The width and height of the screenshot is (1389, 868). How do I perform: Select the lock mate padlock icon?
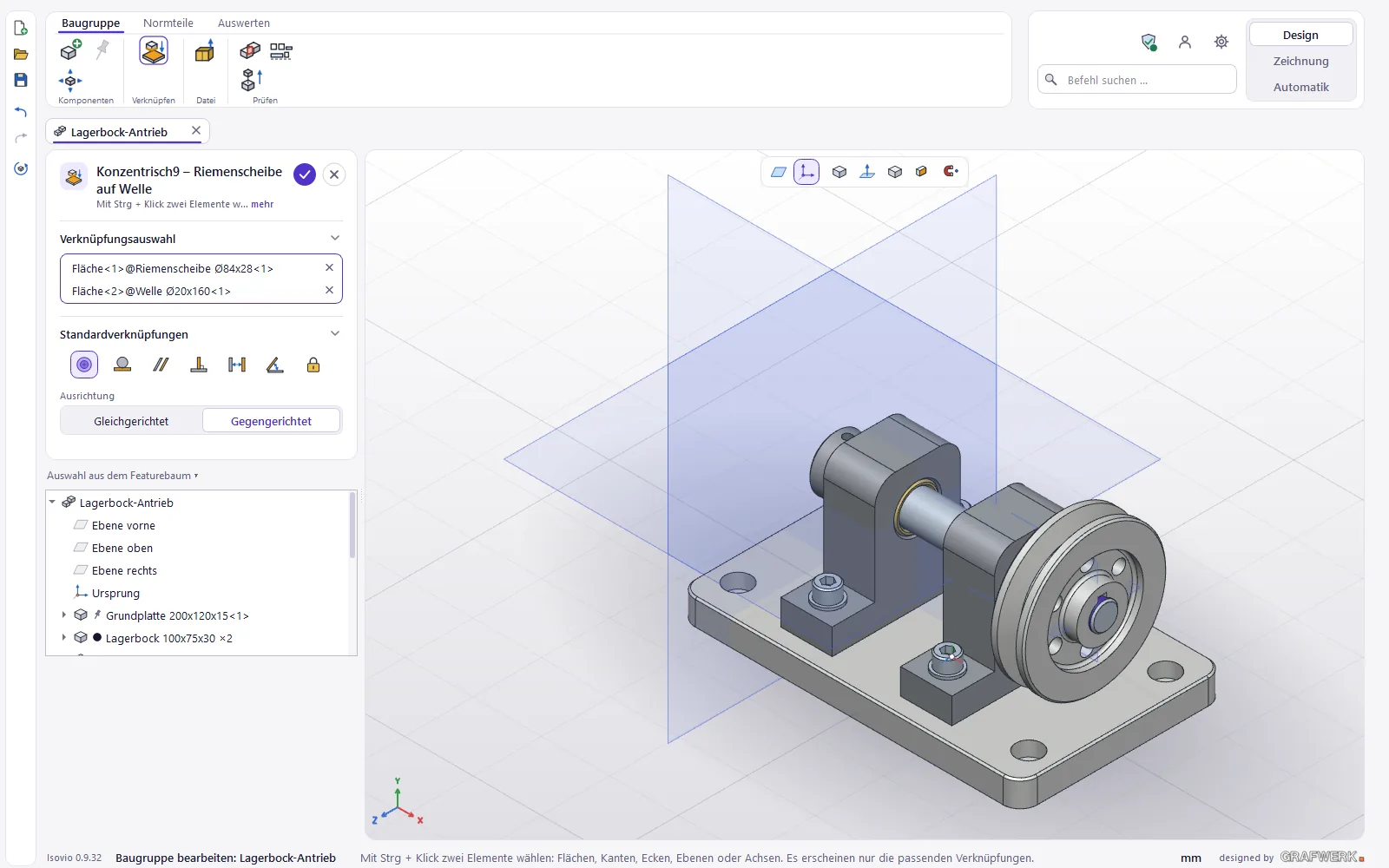coord(313,365)
